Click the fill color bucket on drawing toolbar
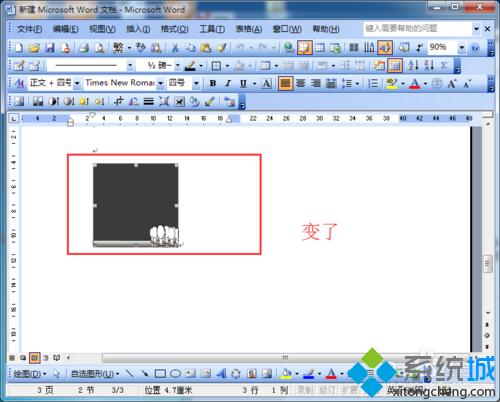 point(286,374)
